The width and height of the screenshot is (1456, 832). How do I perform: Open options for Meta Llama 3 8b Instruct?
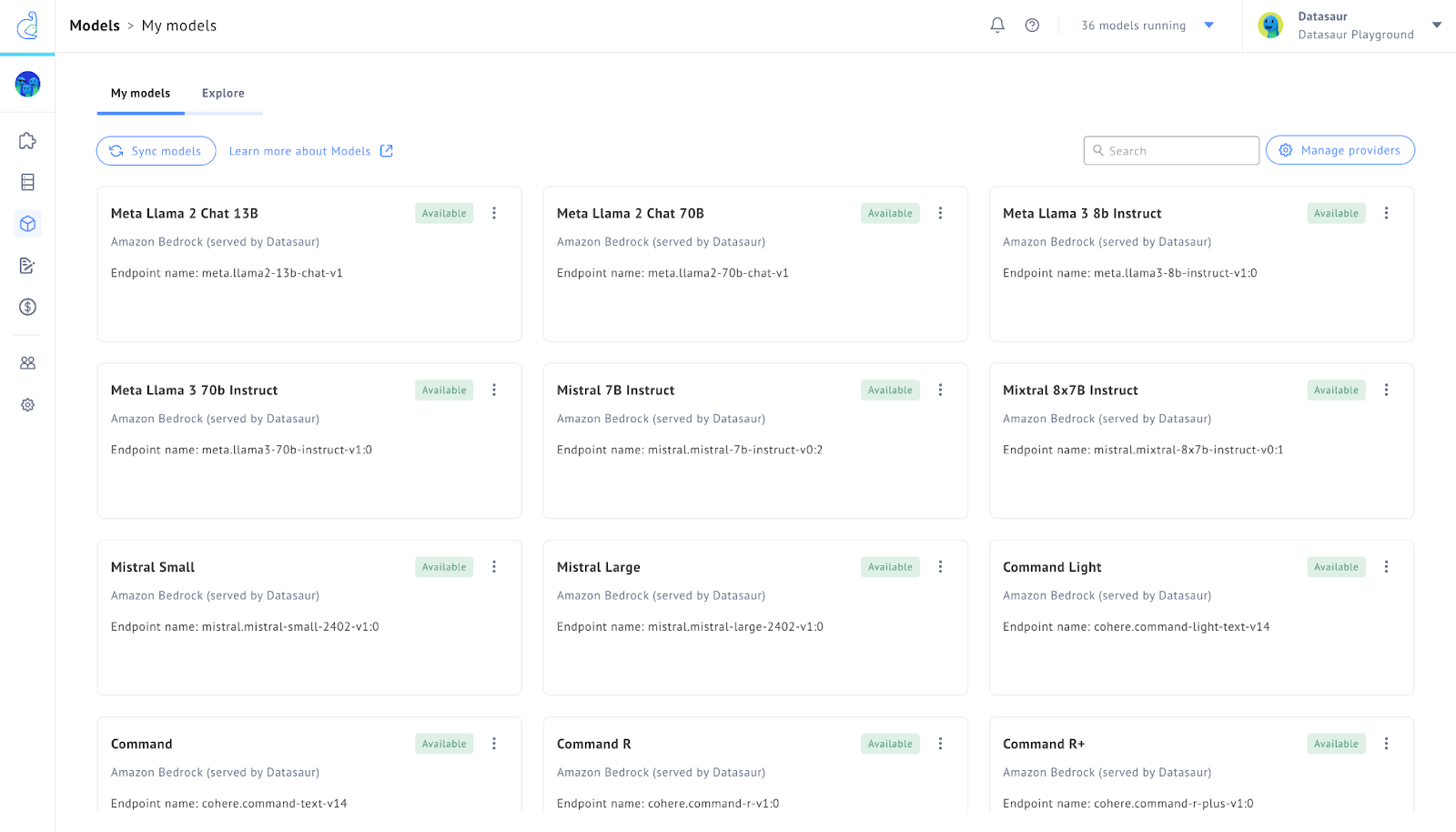coord(1386,213)
